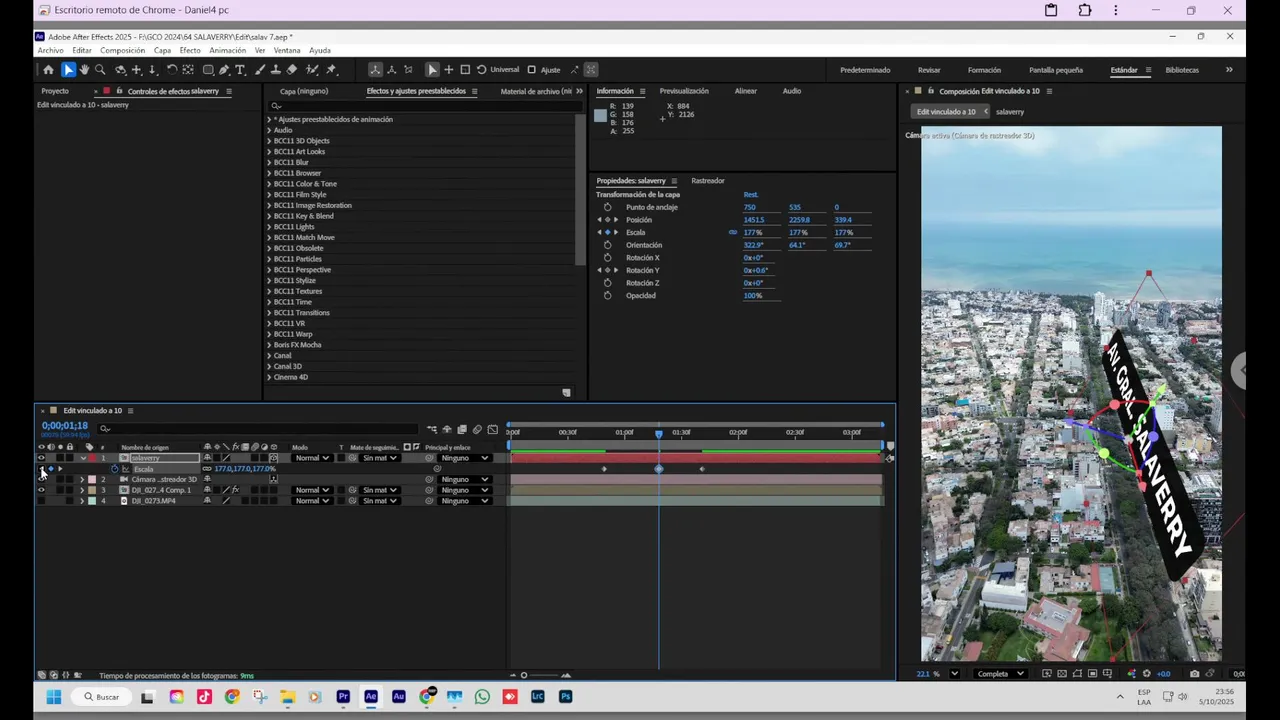Screen dimensions: 1280x720
Task: Toggle visibility of the DJI_0273.MP4 layer
Action: click(x=41, y=501)
